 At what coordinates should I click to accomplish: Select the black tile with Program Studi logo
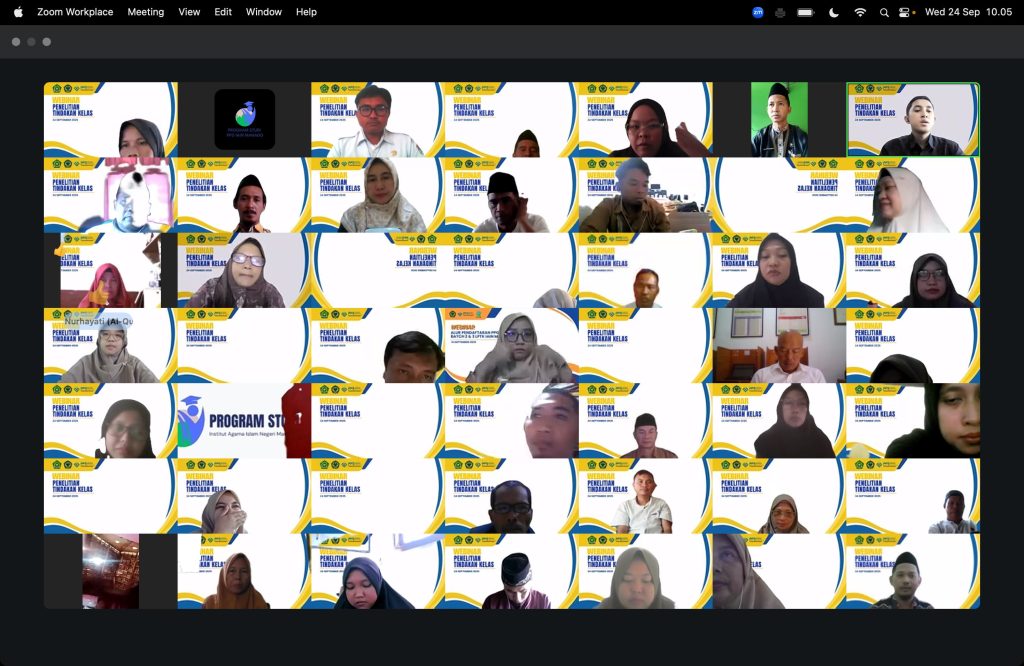coord(244,120)
